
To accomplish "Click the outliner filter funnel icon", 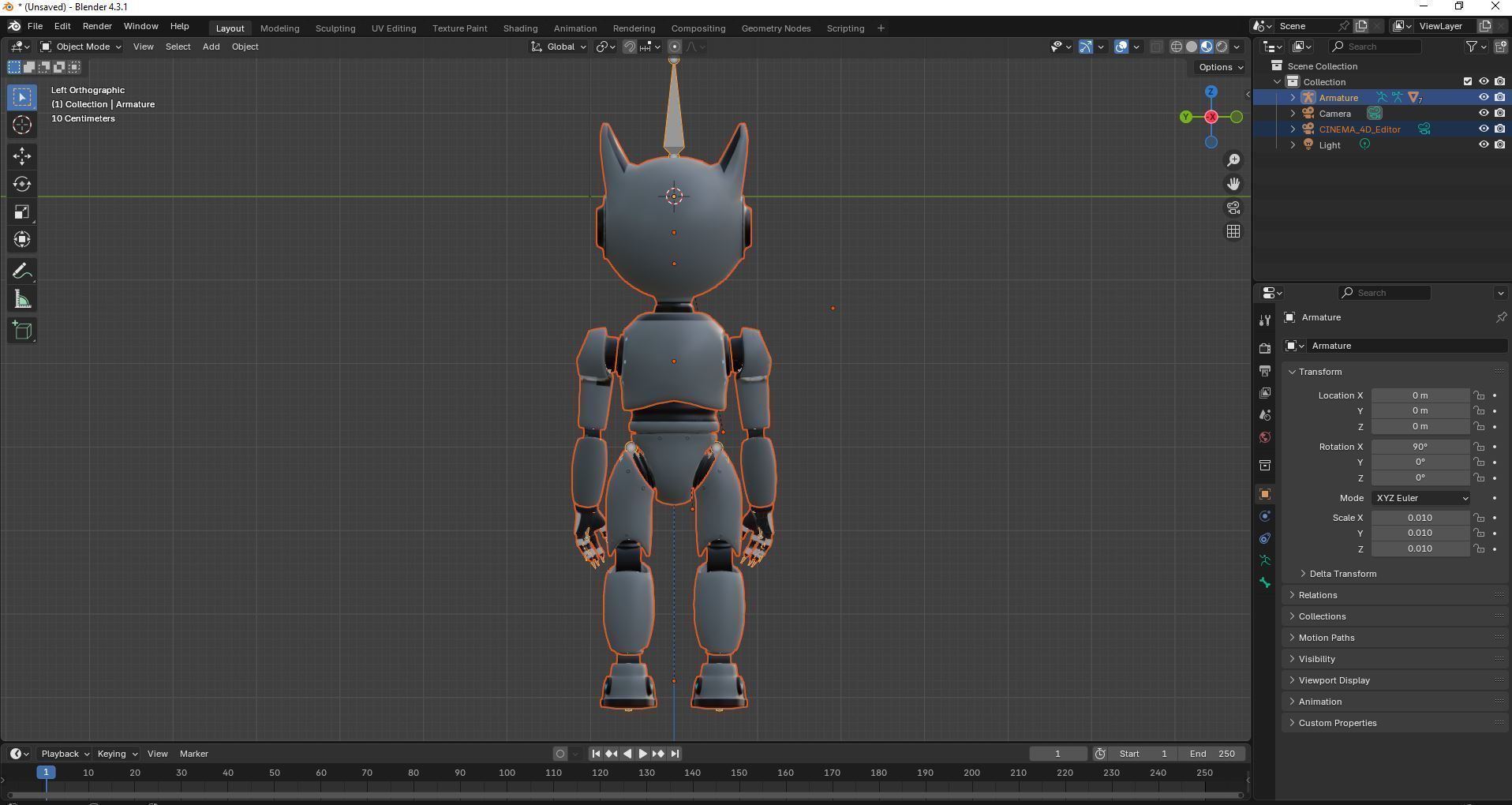I will pos(1472,47).
